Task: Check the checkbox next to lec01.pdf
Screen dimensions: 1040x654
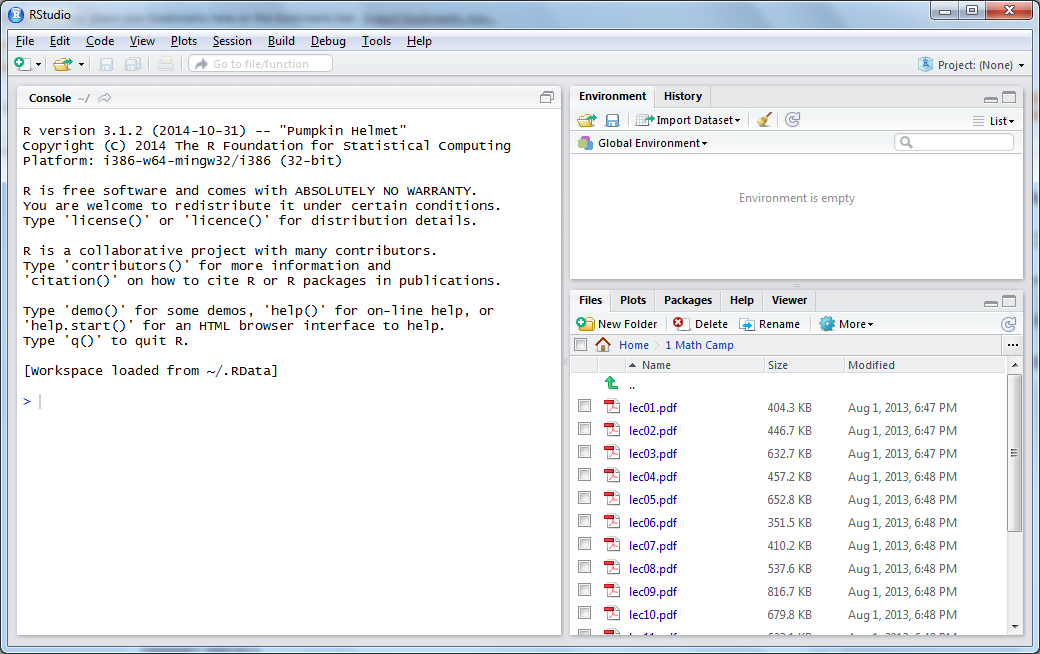Action: click(584, 405)
